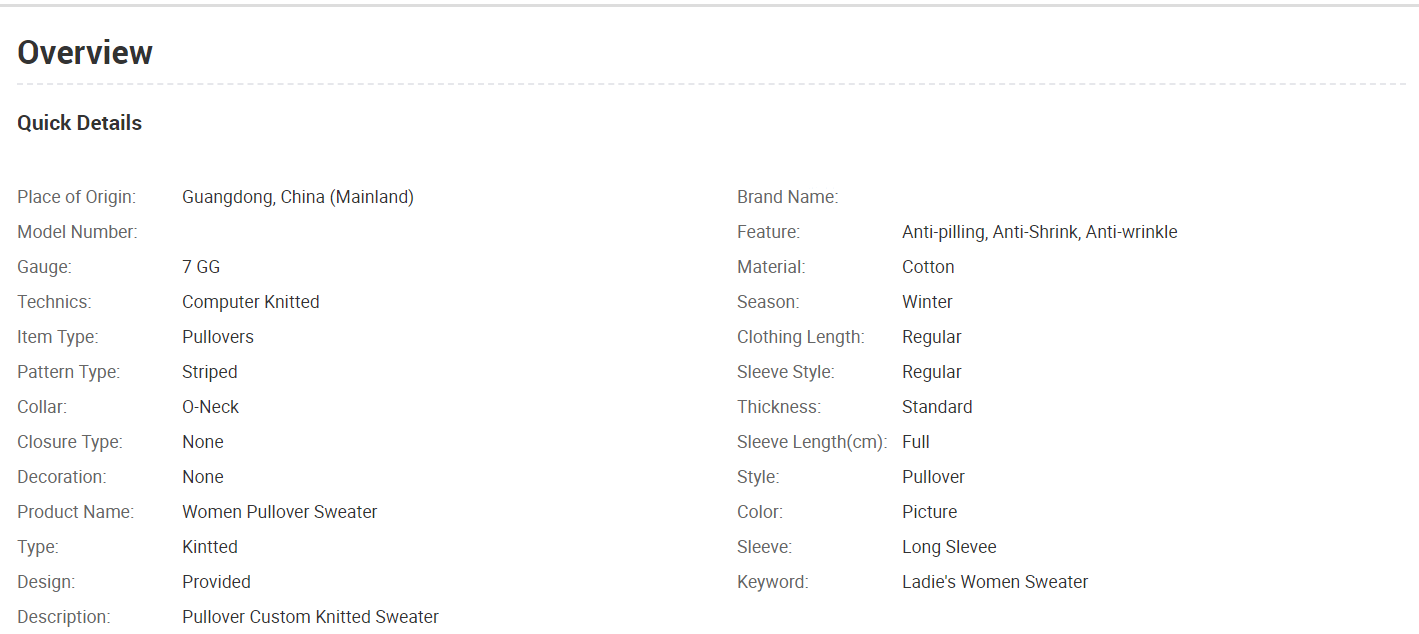Click Computer Knitted technics value
The height and width of the screenshot is (634, 1419).
[251, 302]
